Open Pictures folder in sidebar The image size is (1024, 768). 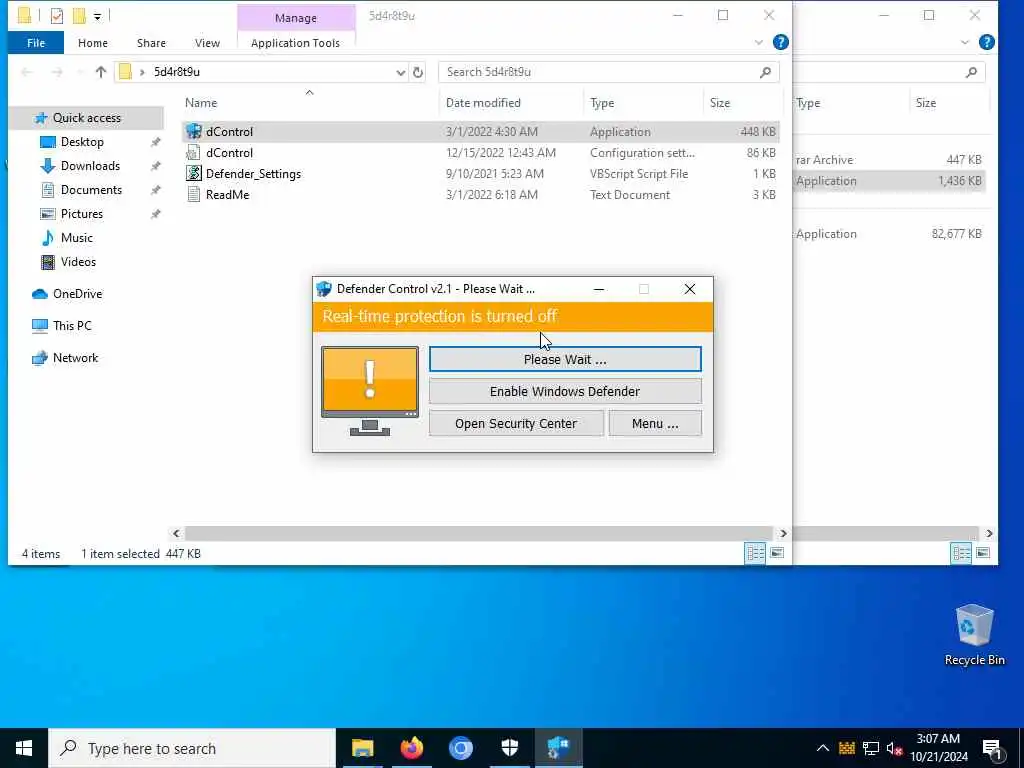(x=82, y=214)
